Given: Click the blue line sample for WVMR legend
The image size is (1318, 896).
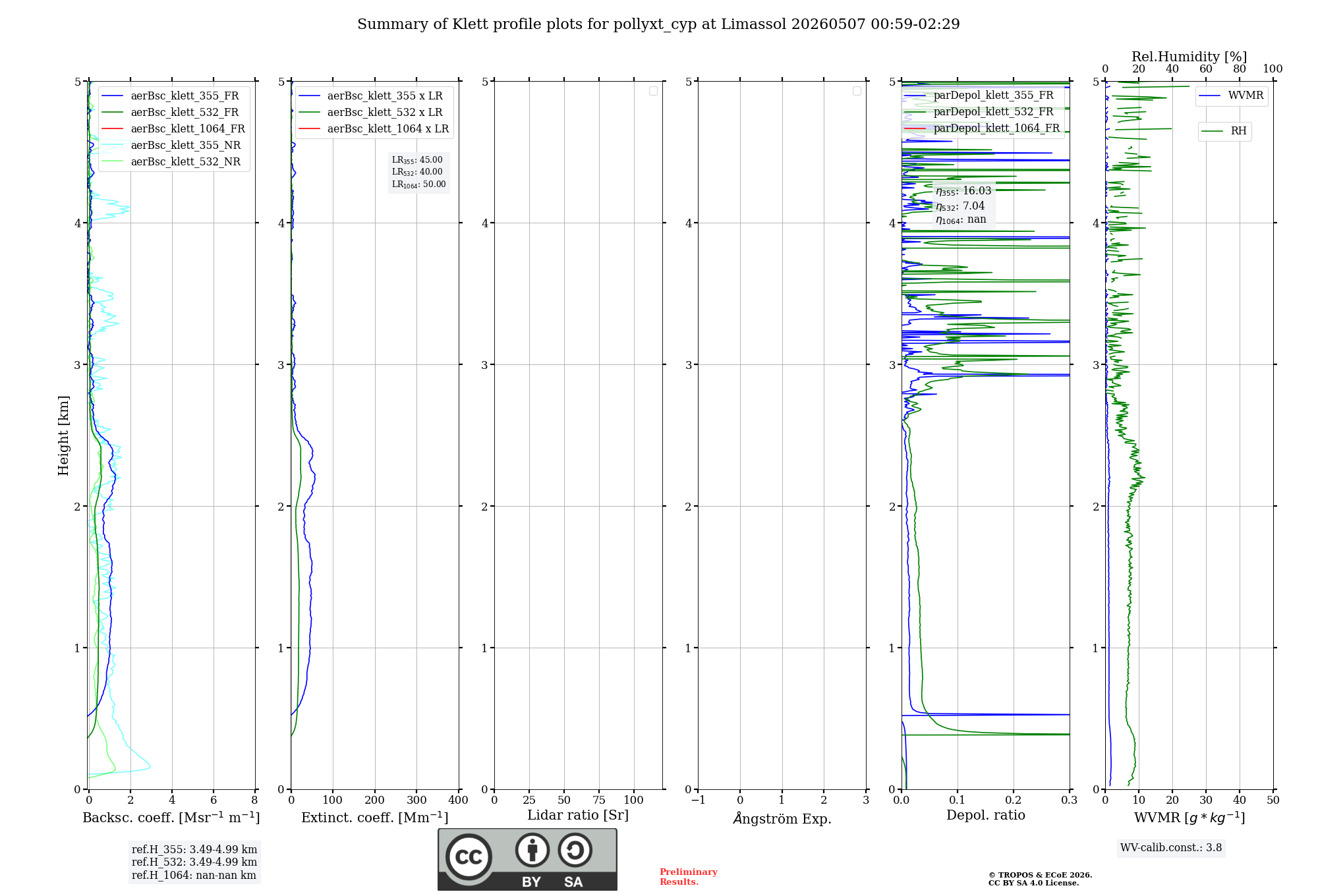Looking at the screenshot, I should pyautogui.click(x=1210, y=96).
